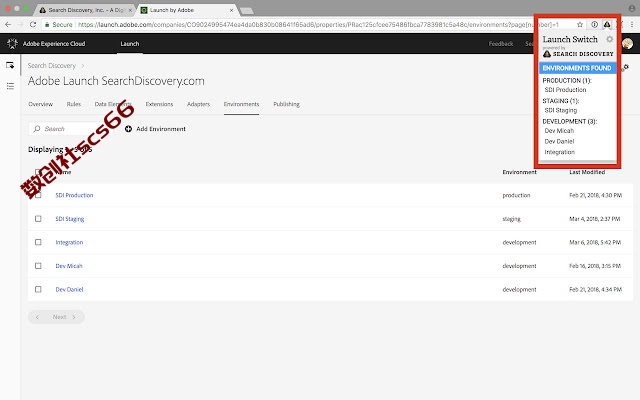Open the Launch Switch extension icon
640x400 pixels.
pyautogui.click(x=607, y=24)
